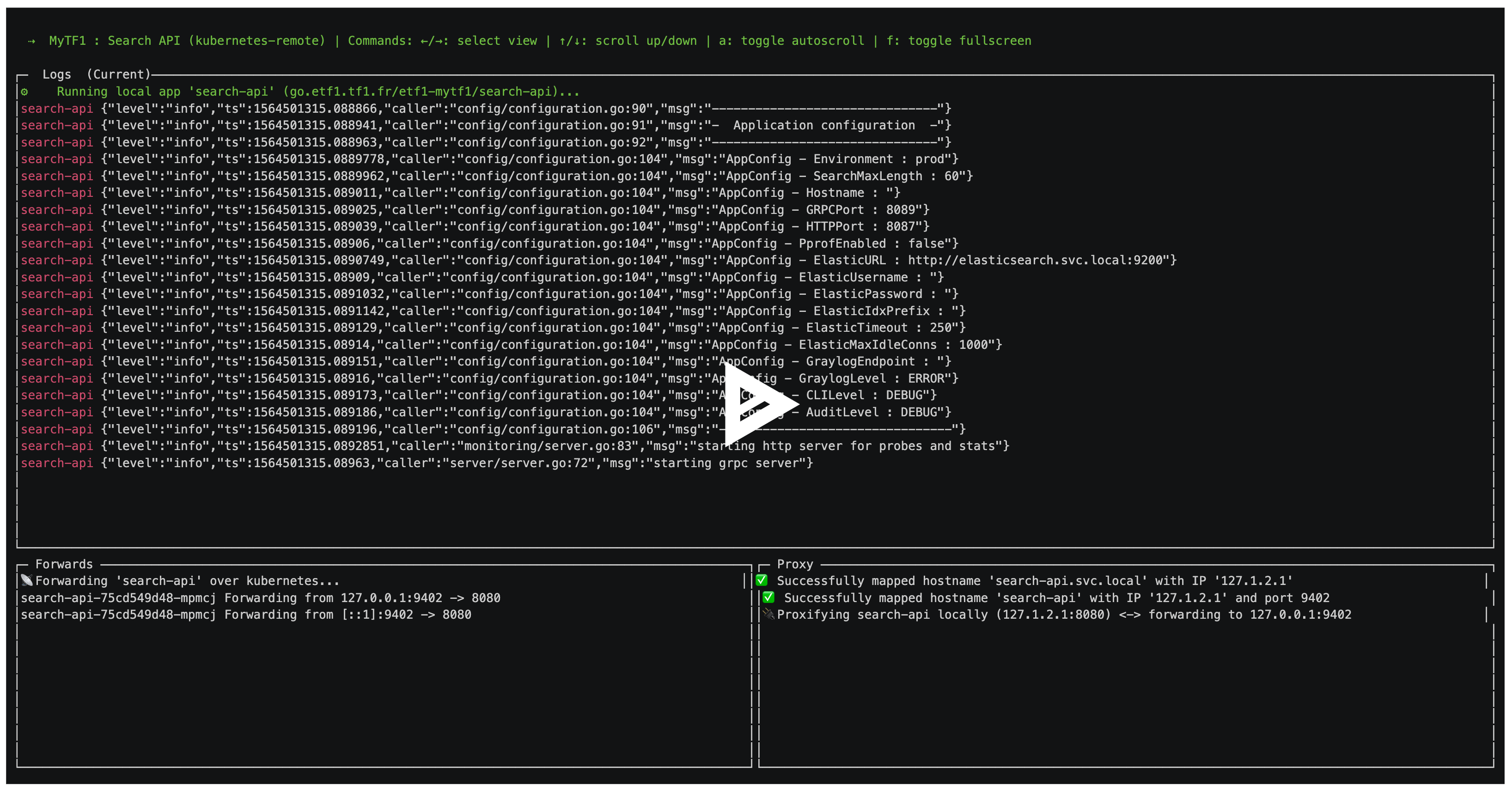Screen dimensions: 1512x792
Task: Click 'Environment : prod' log entry
Action: (x=878, y=159)
